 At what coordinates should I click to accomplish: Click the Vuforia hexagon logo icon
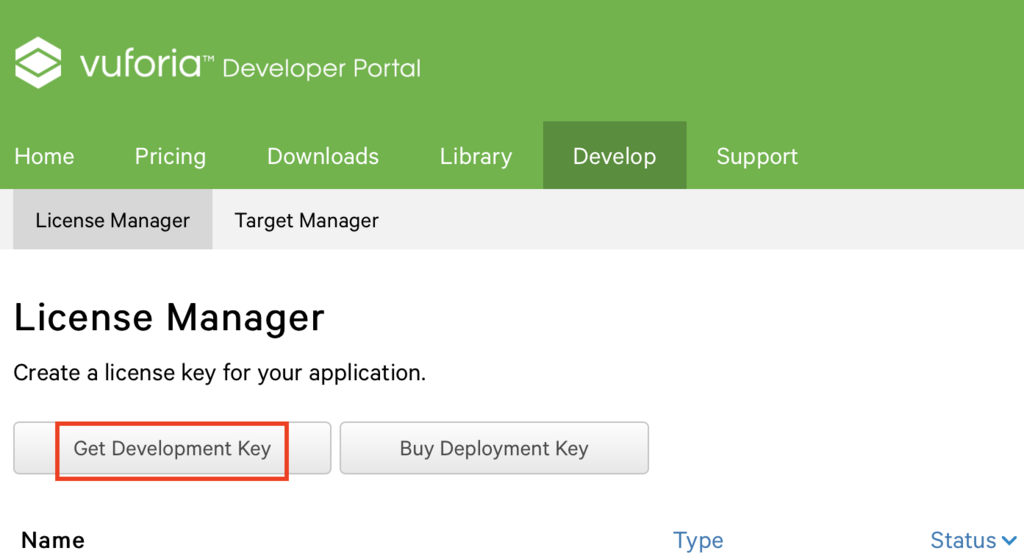pyautogui.click(x=39, y=63)
